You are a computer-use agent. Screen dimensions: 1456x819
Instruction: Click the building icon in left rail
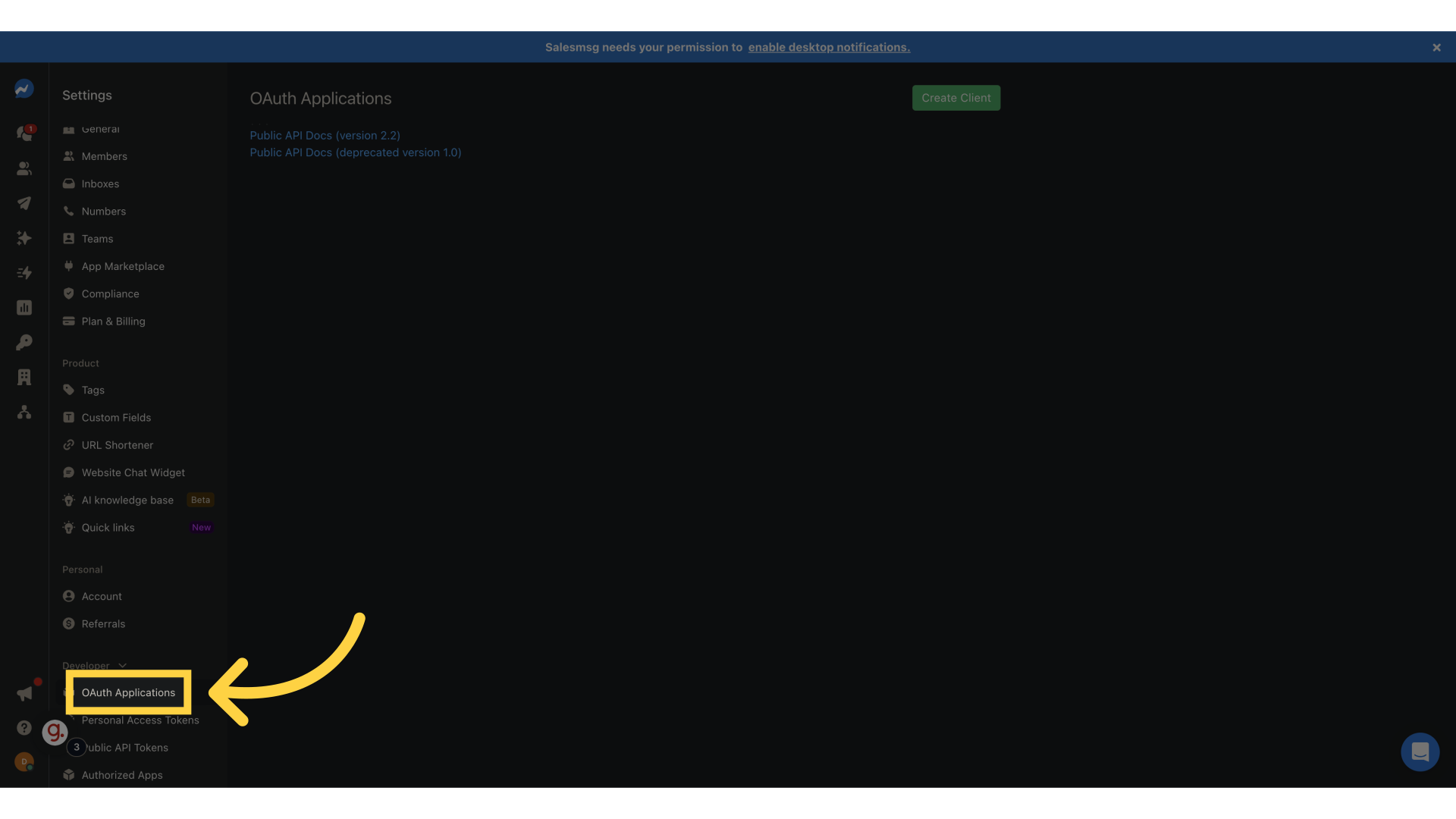(24, 377)
